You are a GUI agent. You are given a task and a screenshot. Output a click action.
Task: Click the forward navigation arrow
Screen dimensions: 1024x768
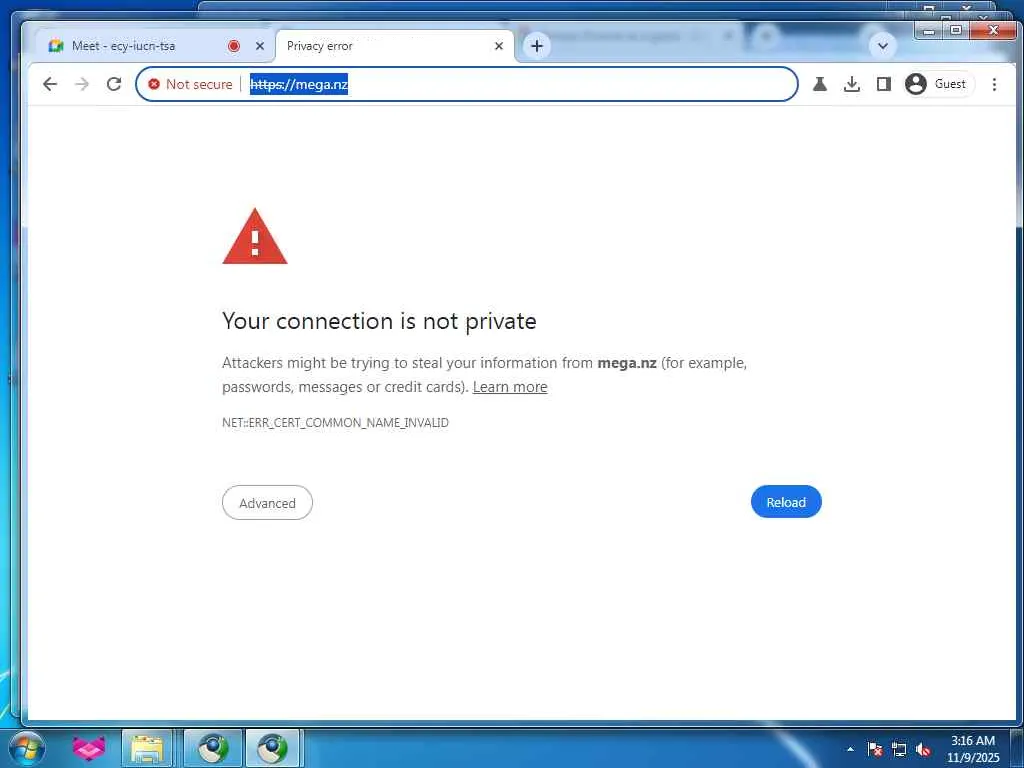82,84
